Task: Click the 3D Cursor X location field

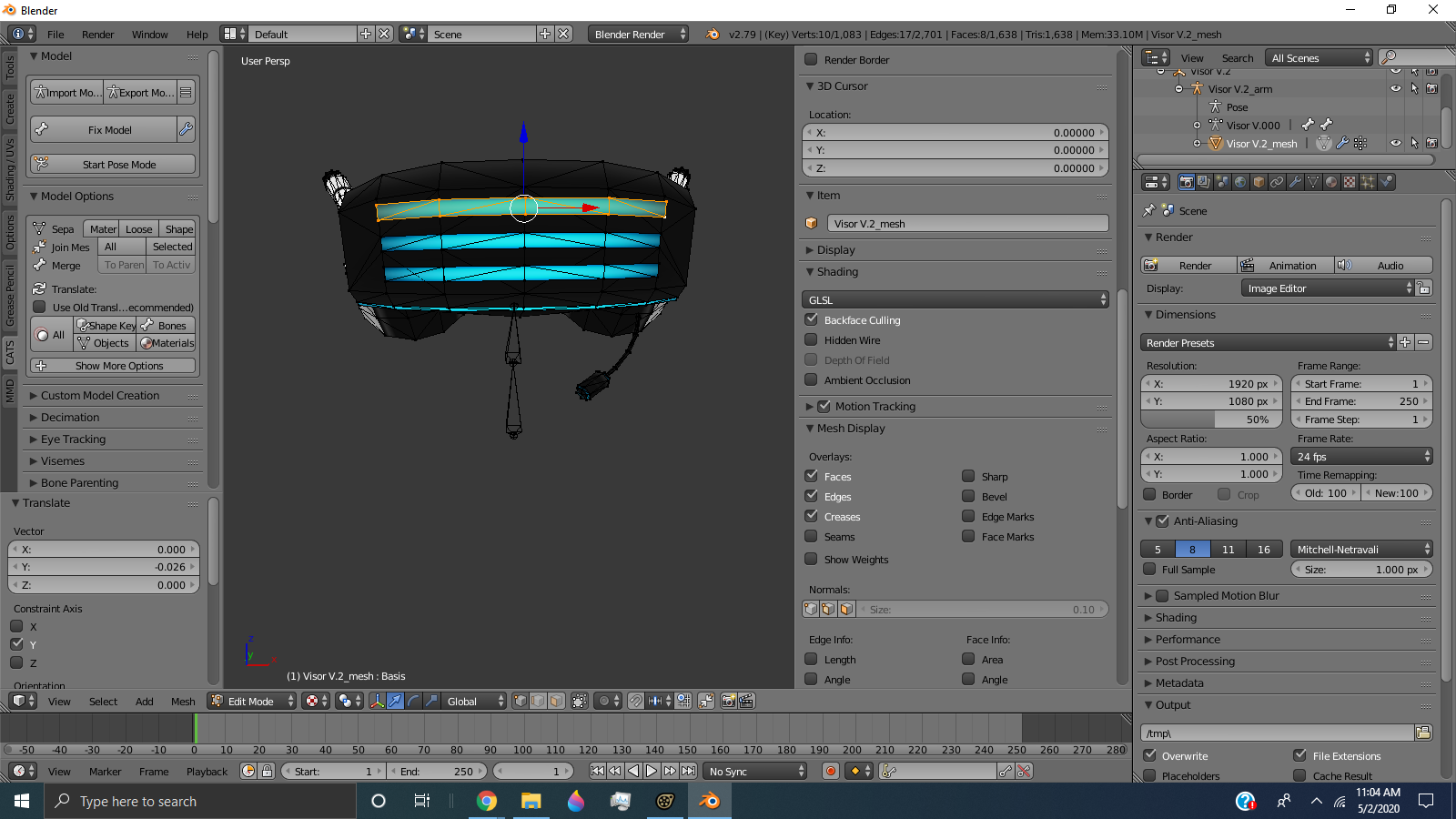Action: click(955, 132)
